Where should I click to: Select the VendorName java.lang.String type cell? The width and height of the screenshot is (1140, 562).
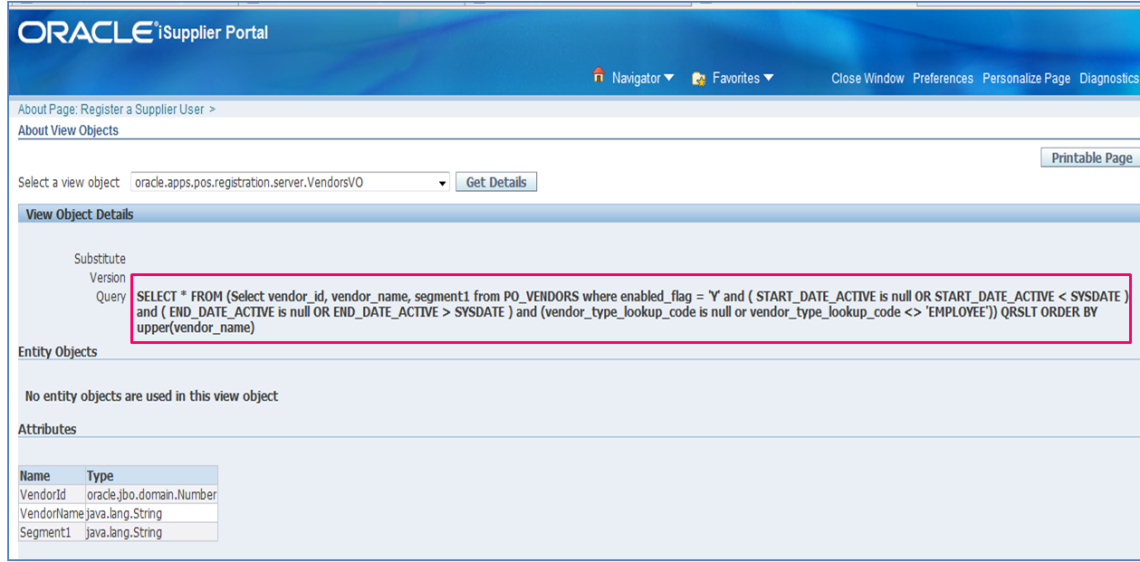click(151, 513)
